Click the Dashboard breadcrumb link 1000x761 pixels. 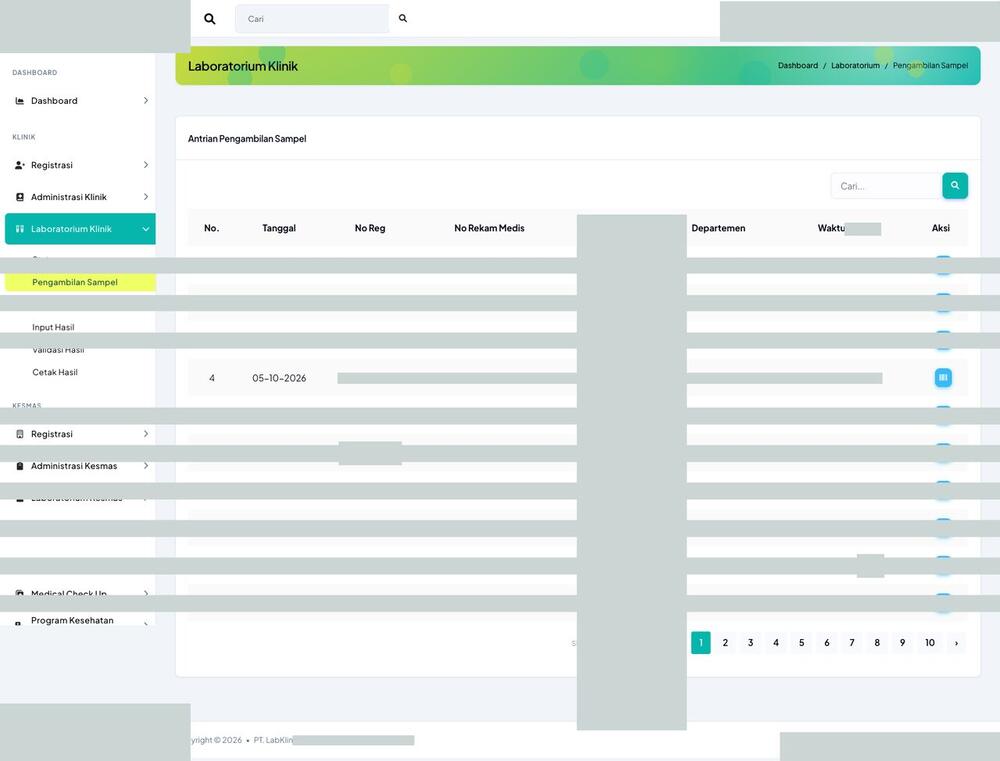tap(797, 66)
